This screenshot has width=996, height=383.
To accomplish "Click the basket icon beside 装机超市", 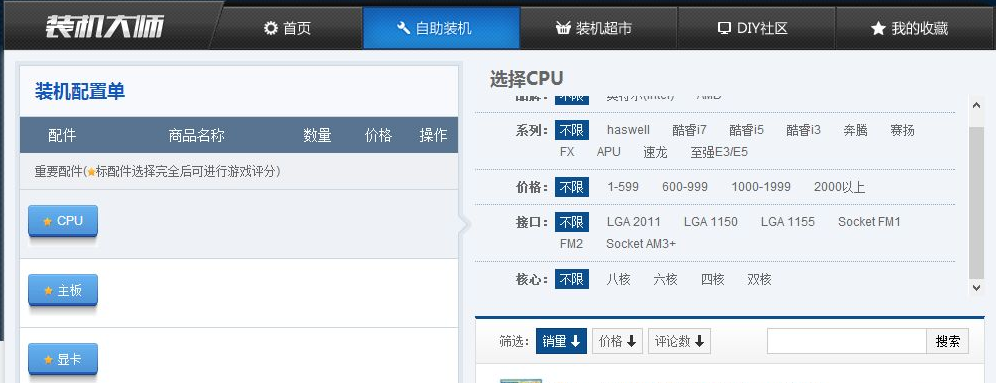I will tap(563, 28).
